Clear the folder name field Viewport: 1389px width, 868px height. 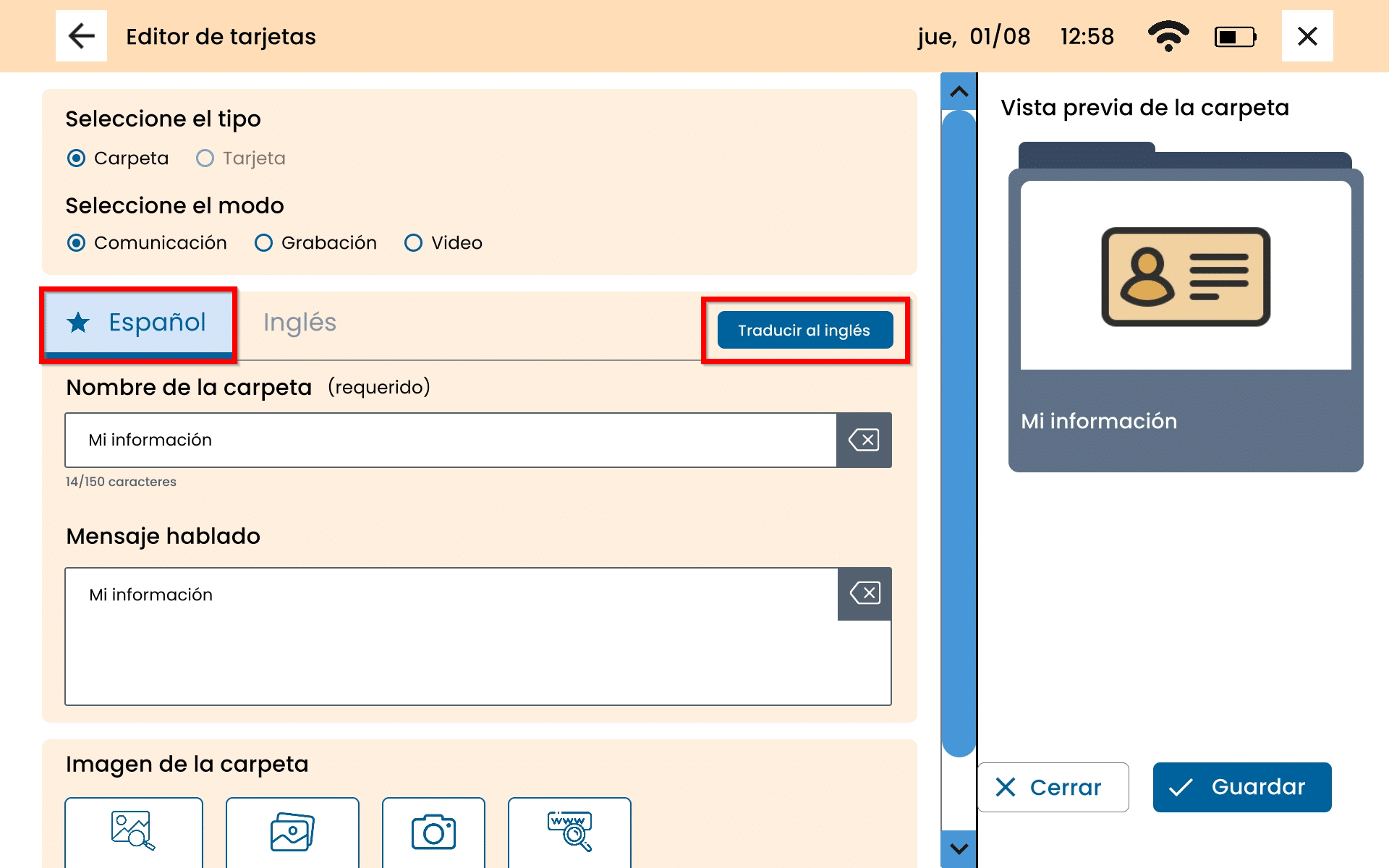click(x=864, y=440)
